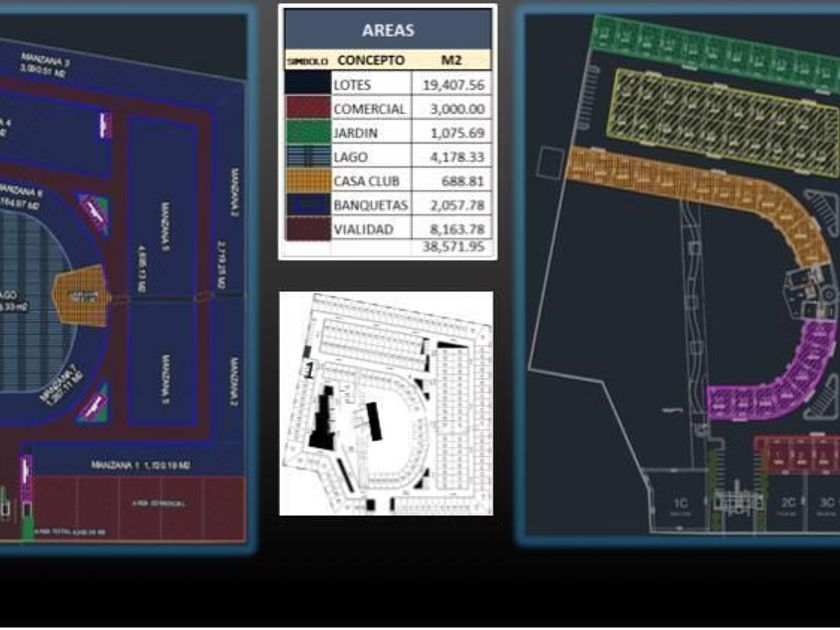Pick the BANQUETAS navy legend swatch

click(x=308, y=204)
